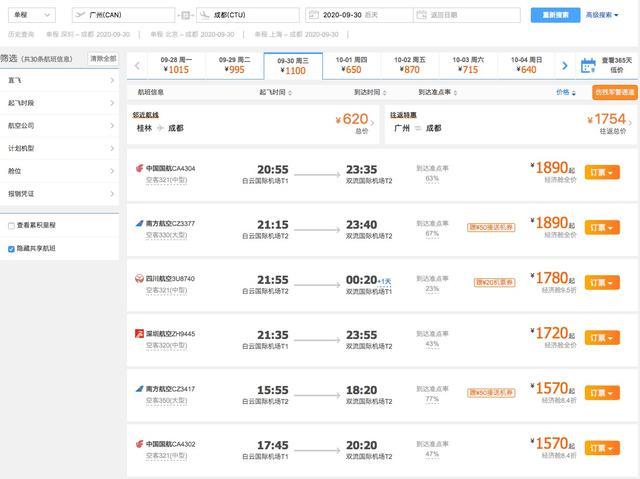640x479 pixels.
Task: Click the Shenzhen Airlines logo for flight ZH9445
Action: point(139,333)
